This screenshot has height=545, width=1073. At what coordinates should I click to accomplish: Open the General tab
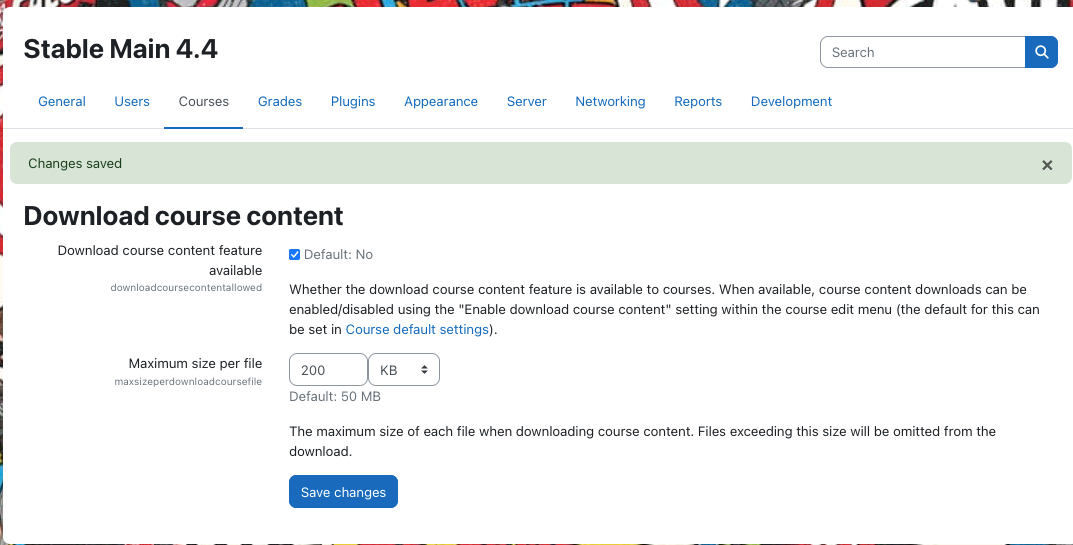[x=62, y=101]
